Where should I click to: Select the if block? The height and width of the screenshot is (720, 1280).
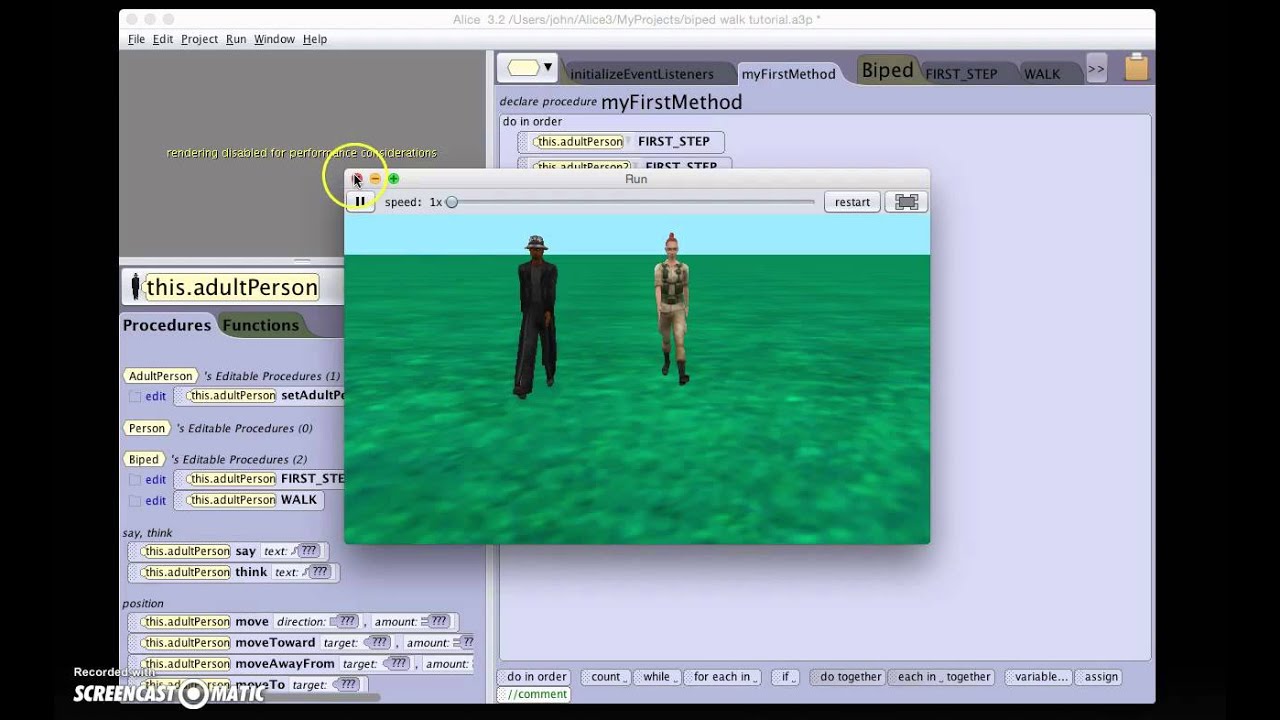[x=786, y=677]
